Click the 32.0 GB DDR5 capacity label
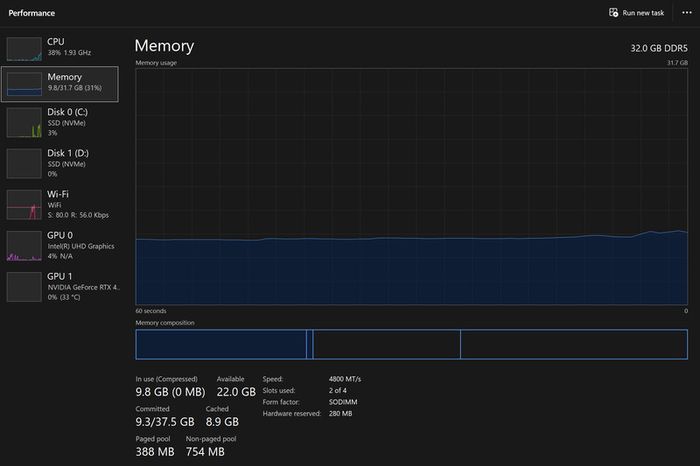The image size is (700, 466). point(659,48)
